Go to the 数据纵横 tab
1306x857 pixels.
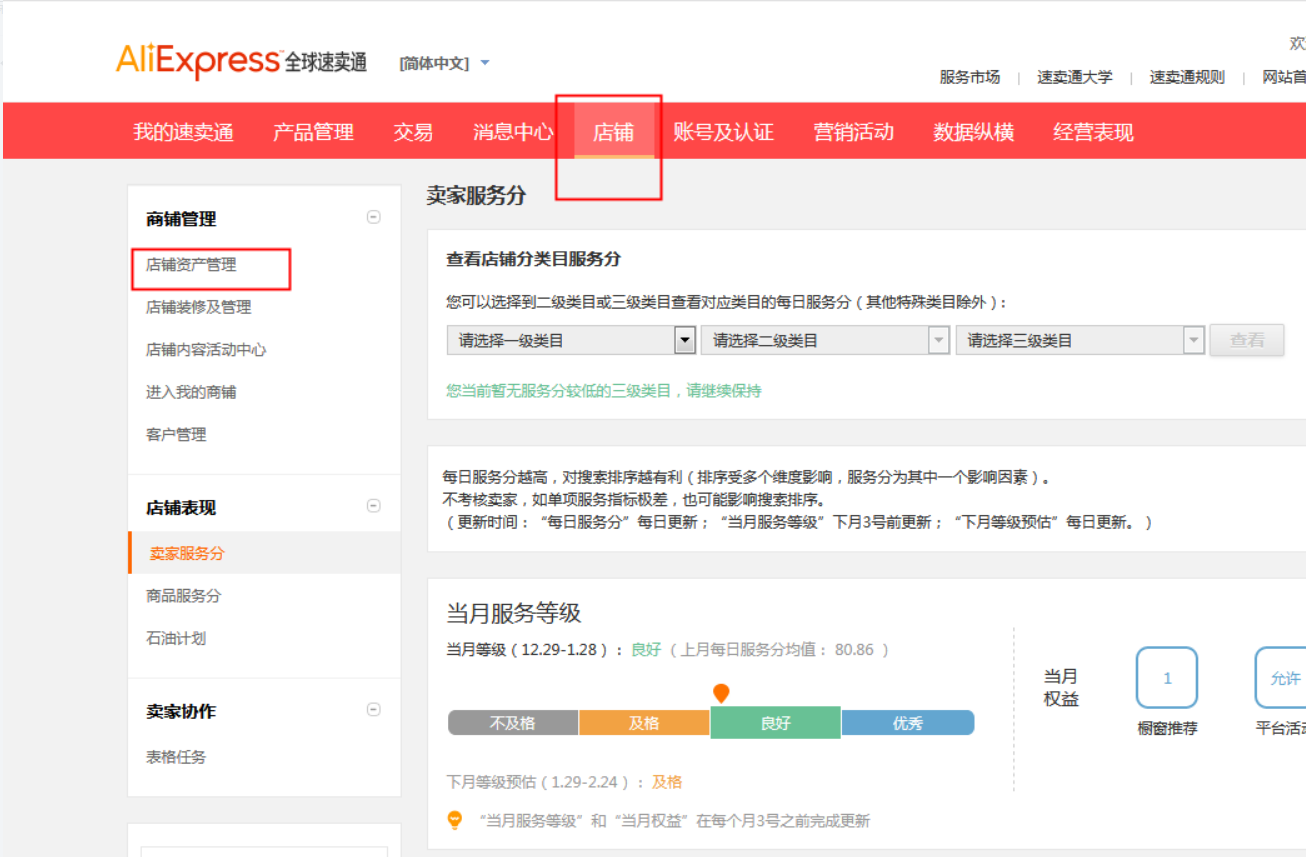(x=974, y=132)
